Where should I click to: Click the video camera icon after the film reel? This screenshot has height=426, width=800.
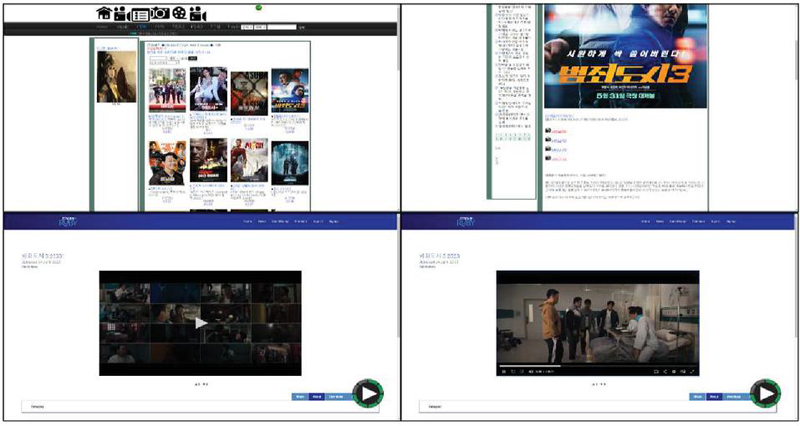click(197, 13)
